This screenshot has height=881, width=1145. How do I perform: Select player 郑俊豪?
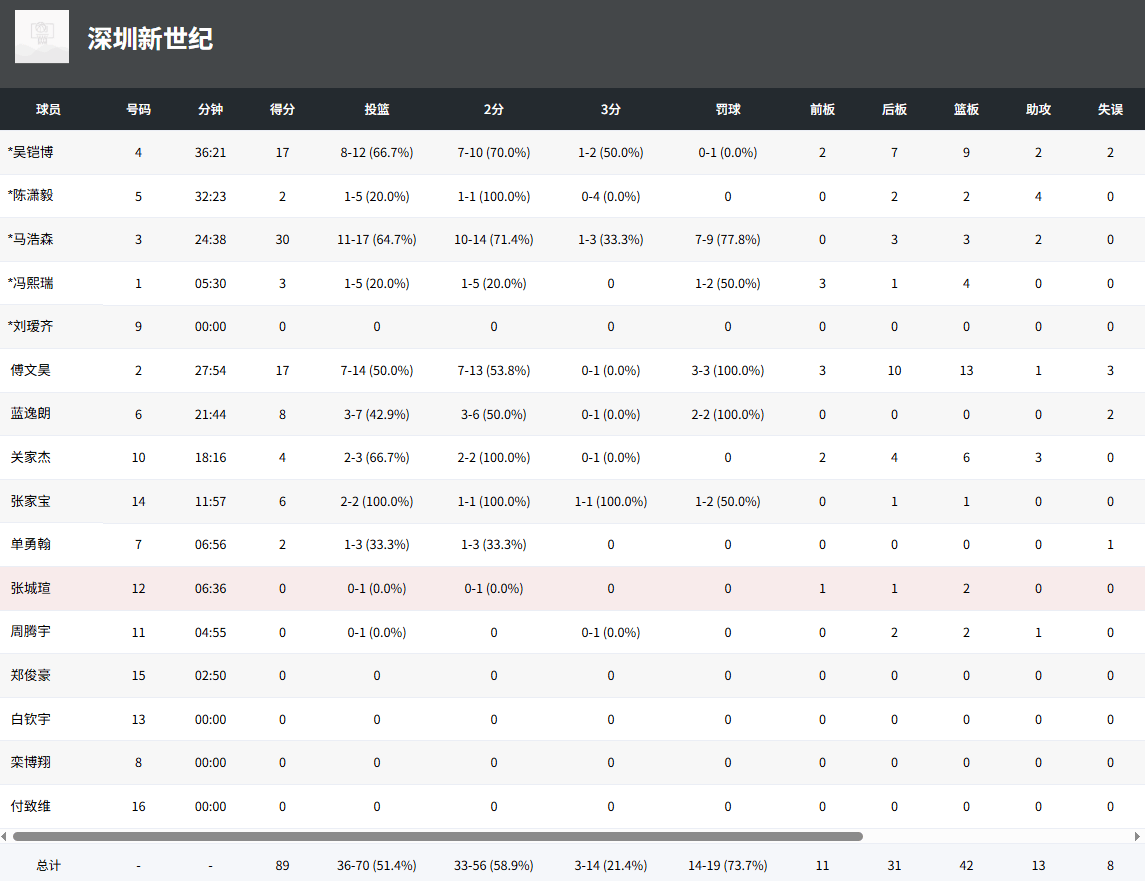(x=31, y=675)
